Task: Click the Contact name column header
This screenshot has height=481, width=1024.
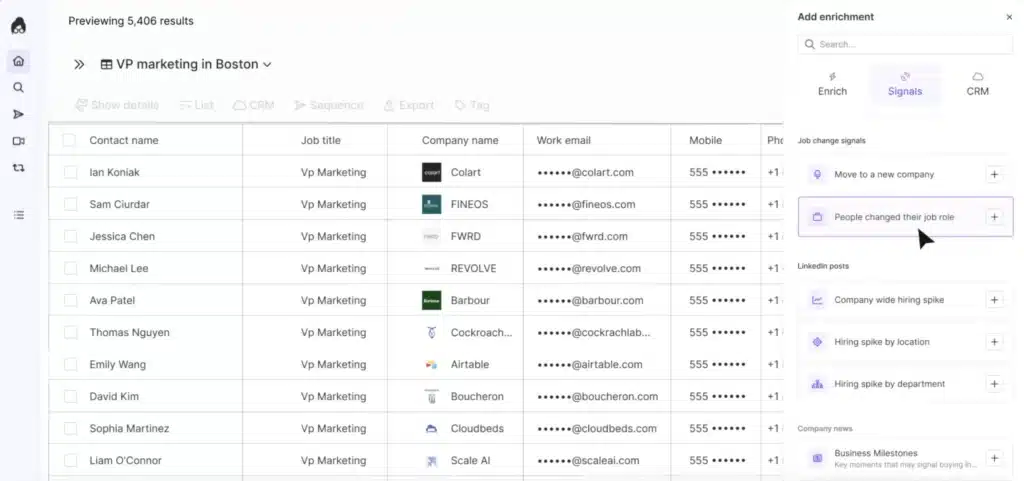Action: 124,140
